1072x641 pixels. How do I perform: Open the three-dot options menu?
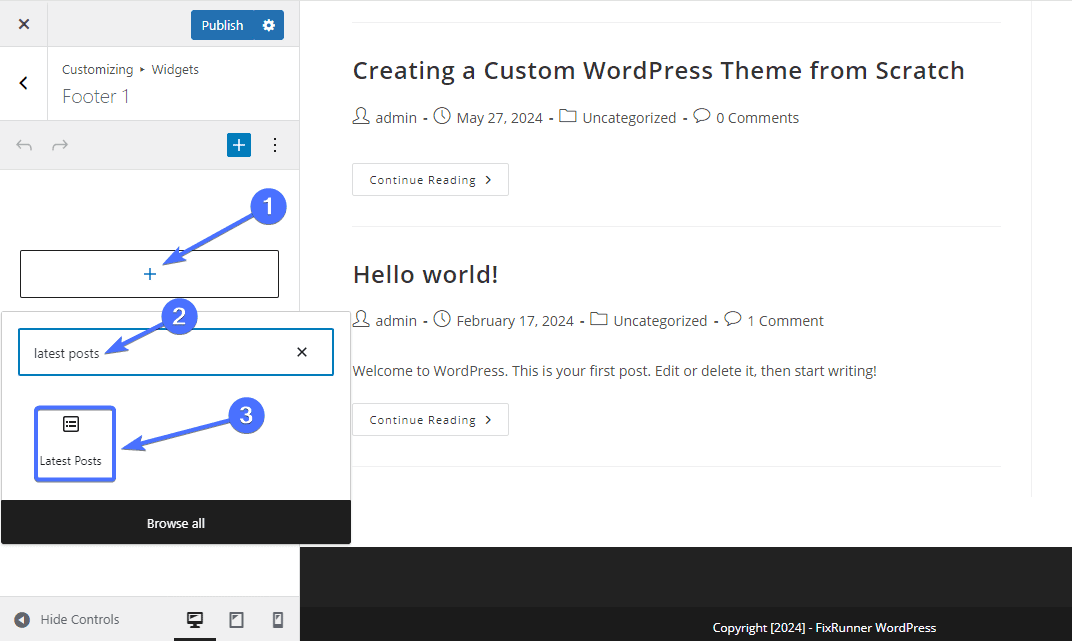[274, 145]
